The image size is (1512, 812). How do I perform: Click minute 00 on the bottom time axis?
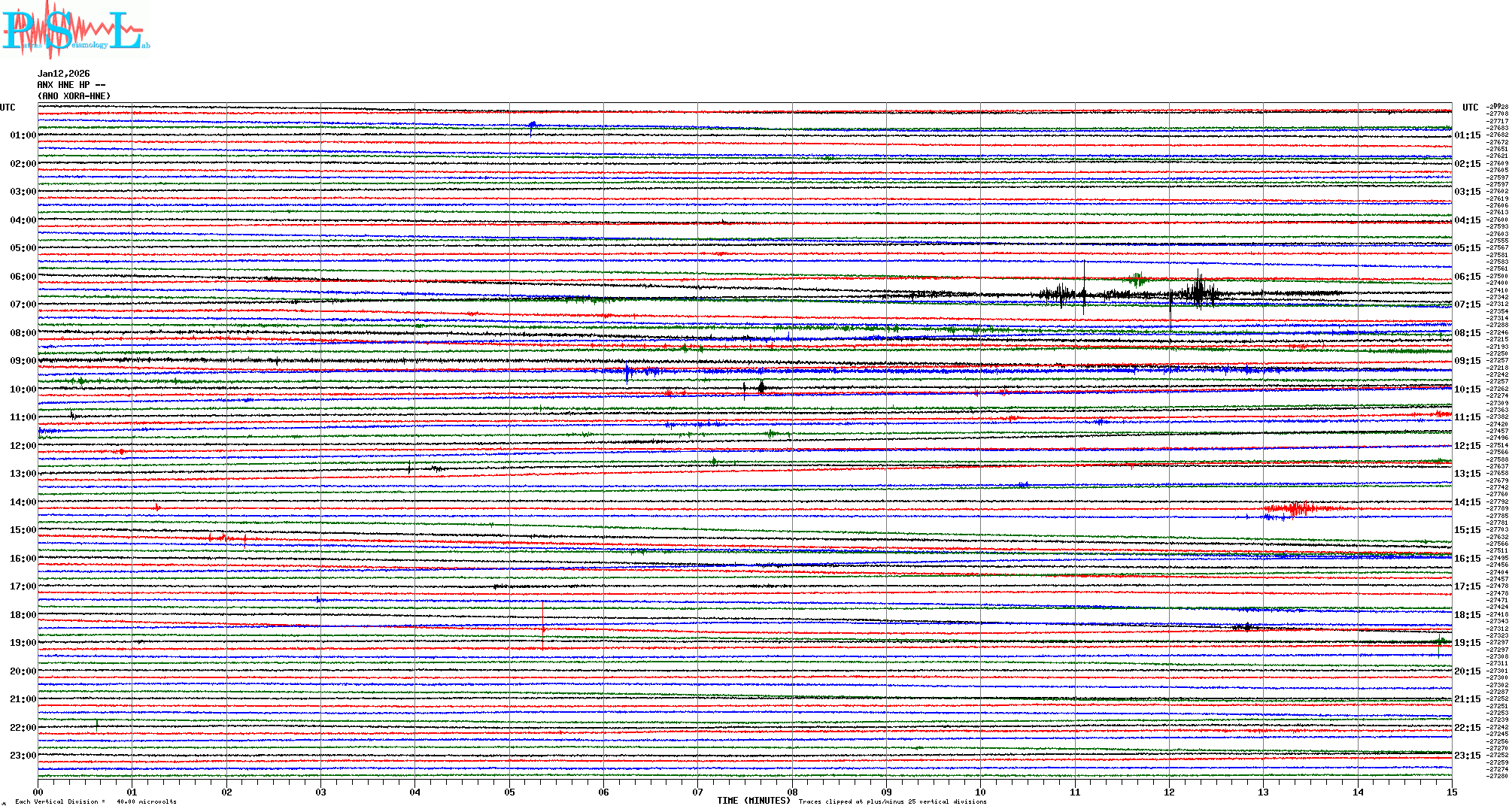tap(38, 792)
